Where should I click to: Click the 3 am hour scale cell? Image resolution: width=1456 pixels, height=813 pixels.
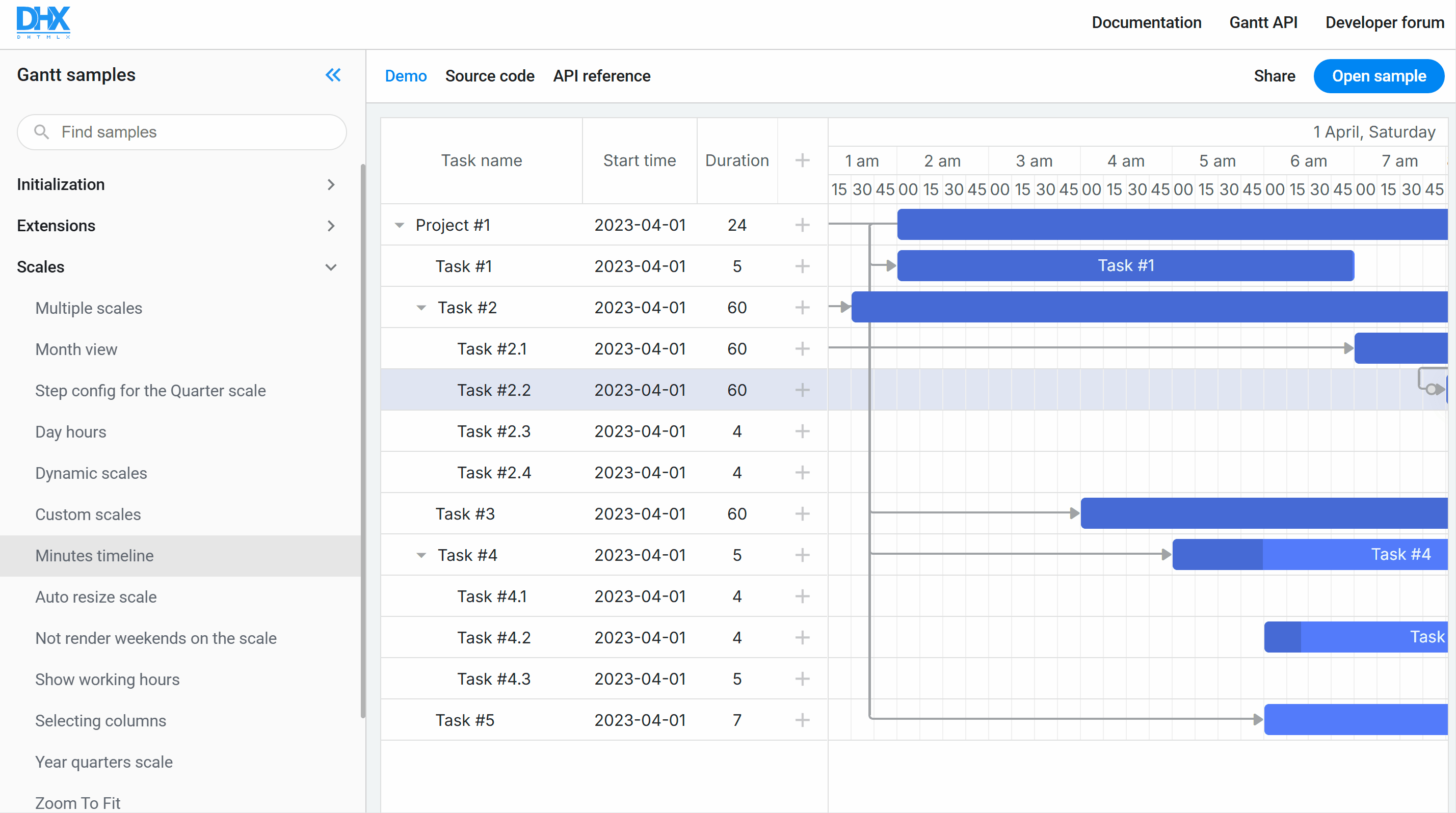tap(1035, 161)
